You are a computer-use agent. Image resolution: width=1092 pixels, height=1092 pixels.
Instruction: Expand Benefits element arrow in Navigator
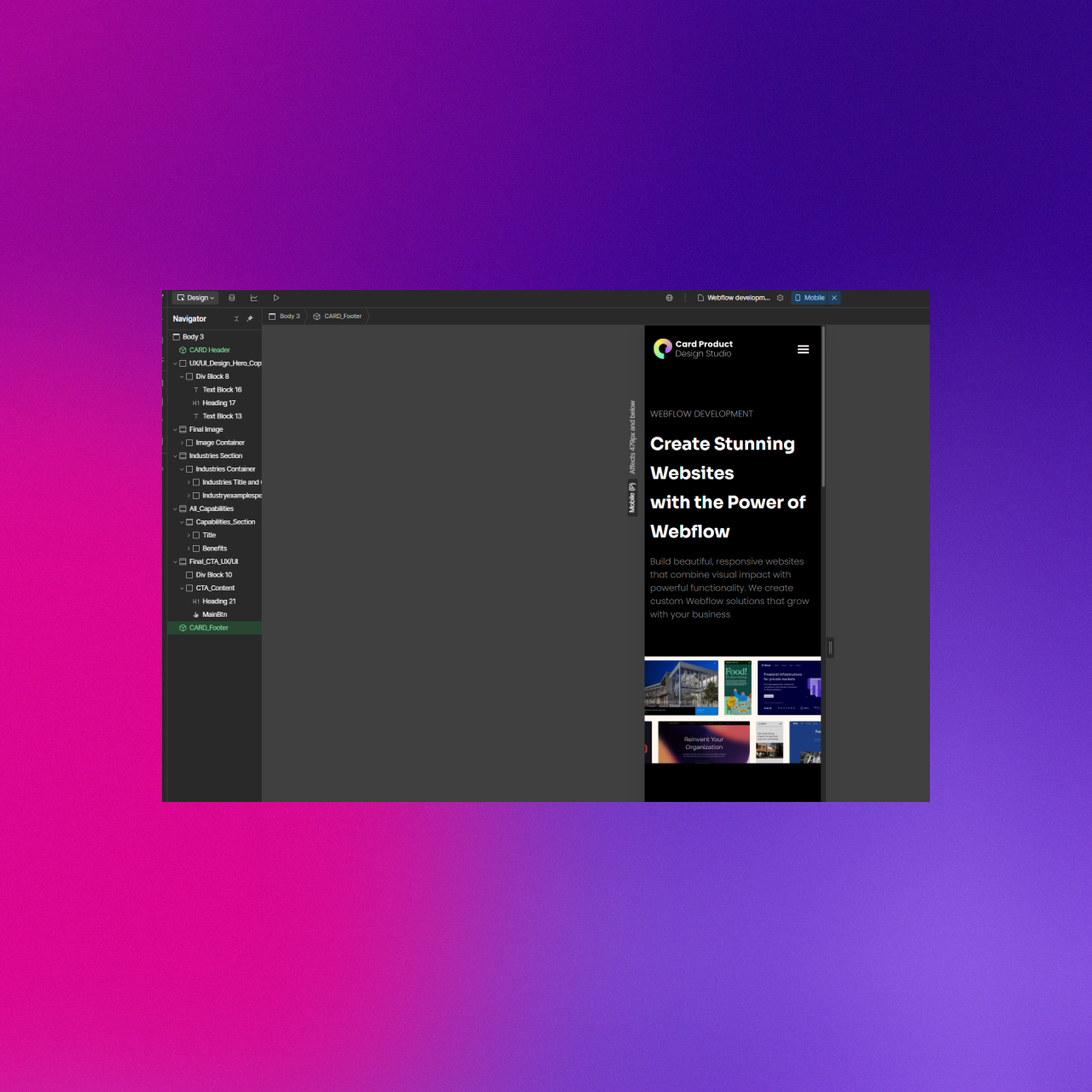click(189, 549)
